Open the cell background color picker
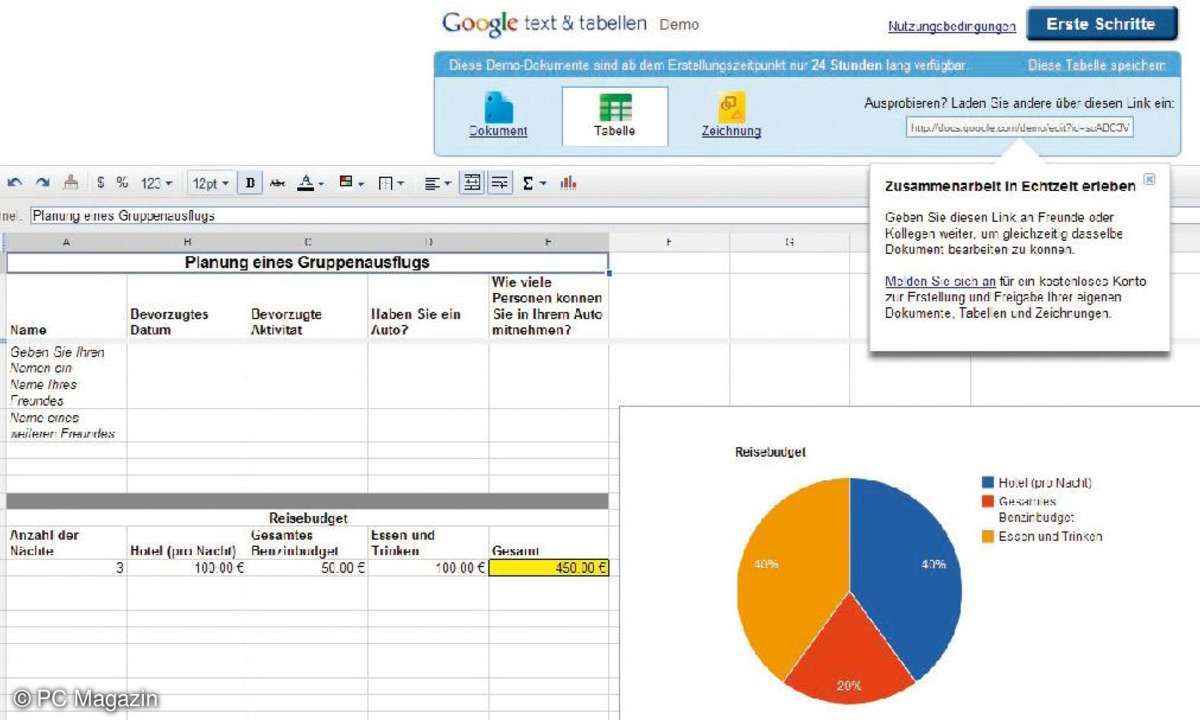The height and width of the screenshot is (720, 1200). tap(350, 183)
